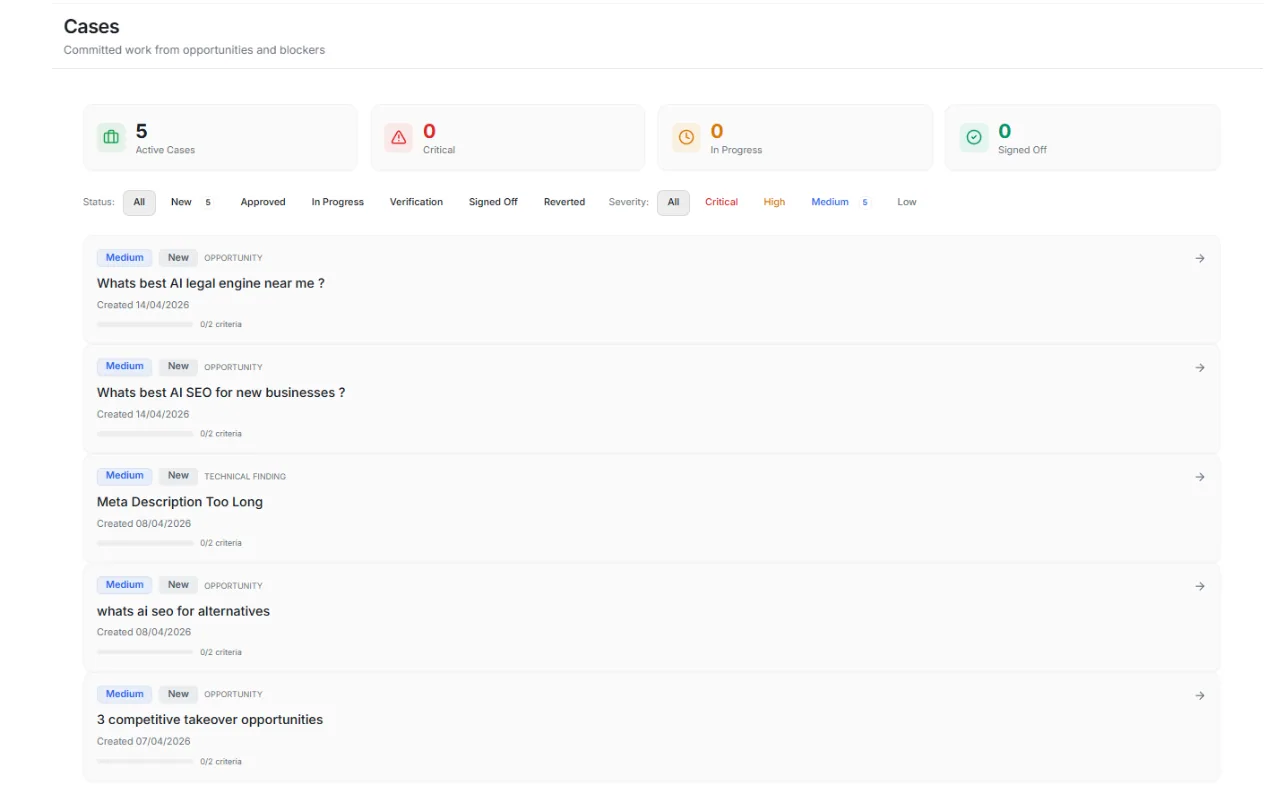Open the 'Whats best AI SEO' case arrow
1280x800 pixels.
tap(1200, 368)
